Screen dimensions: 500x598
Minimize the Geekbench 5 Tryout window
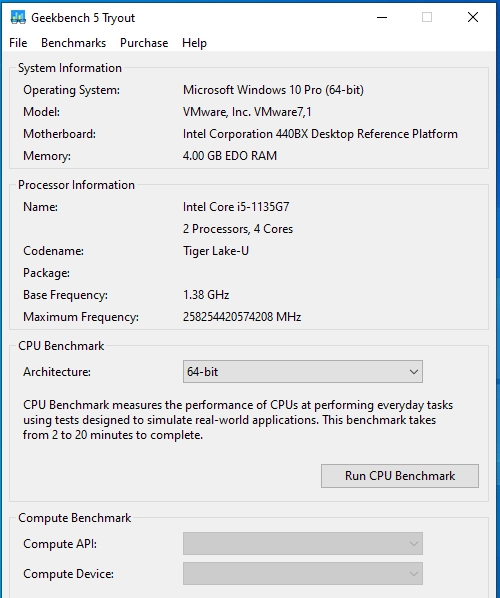(382, 18)
